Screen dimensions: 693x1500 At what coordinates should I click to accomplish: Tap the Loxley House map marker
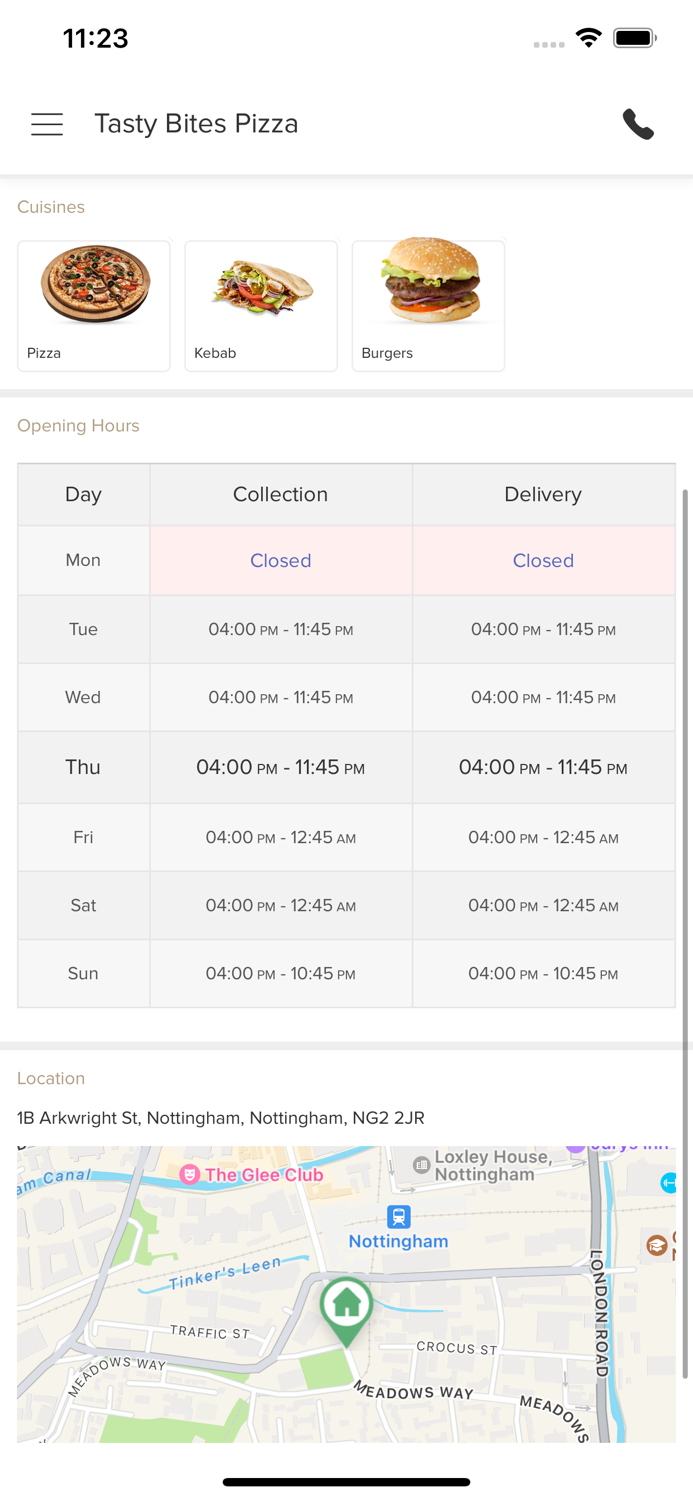coord(422,1165)
